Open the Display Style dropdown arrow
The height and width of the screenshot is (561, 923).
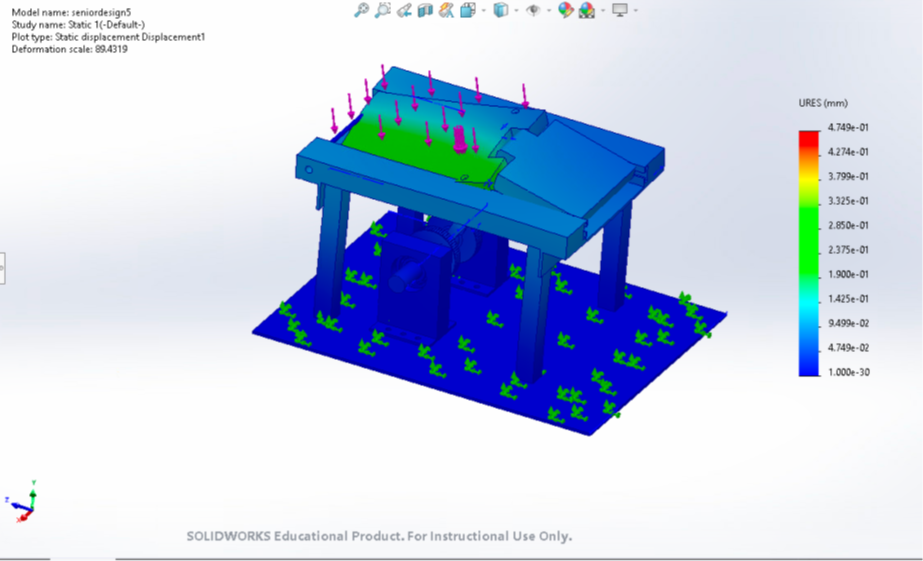pyautogui.click(x=516, y=10)
